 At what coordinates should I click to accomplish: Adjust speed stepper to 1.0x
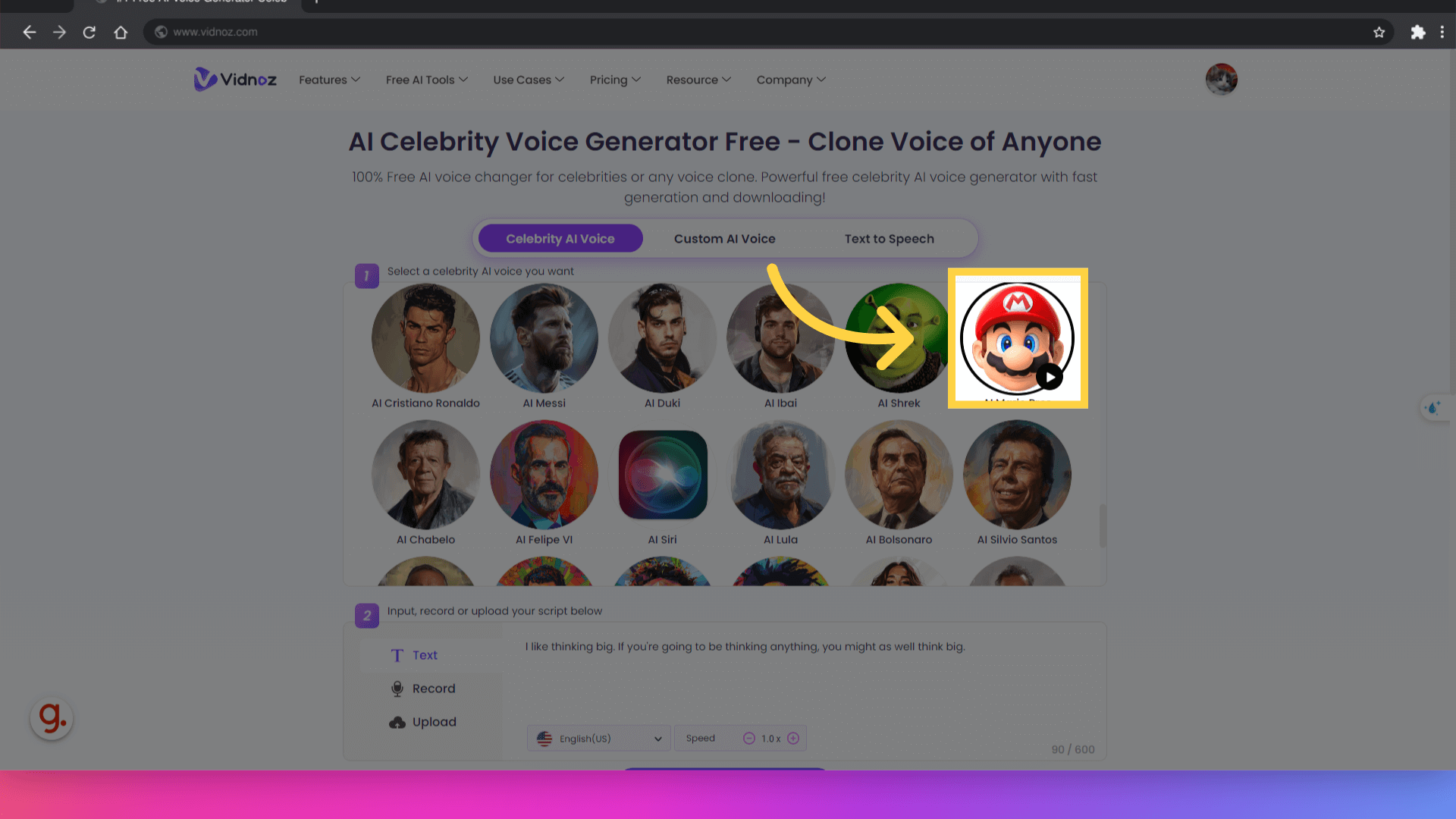point(772,738)
